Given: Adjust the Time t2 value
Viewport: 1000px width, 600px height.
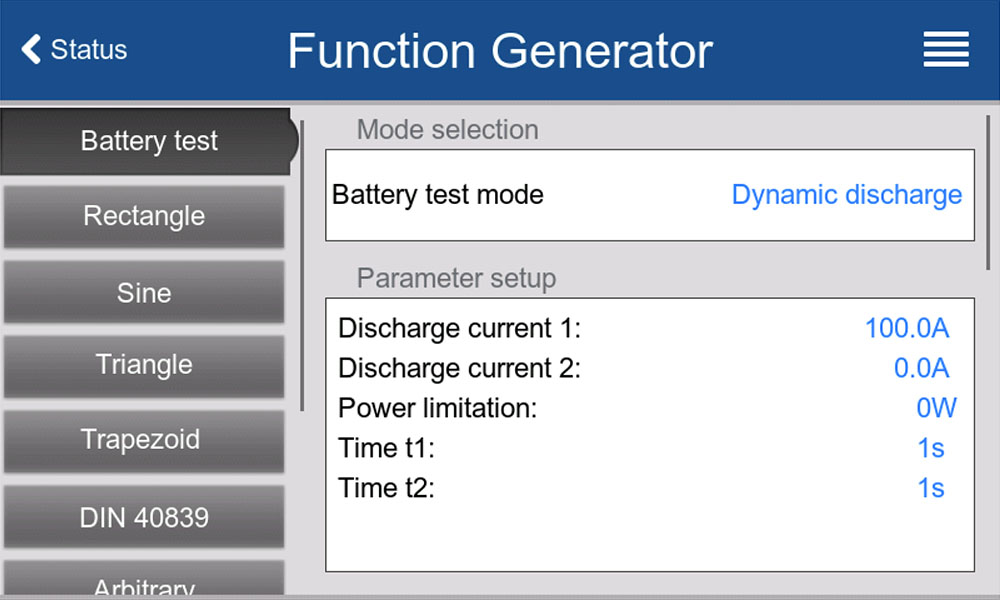Looking at the screenshot, I should [930, 488].
